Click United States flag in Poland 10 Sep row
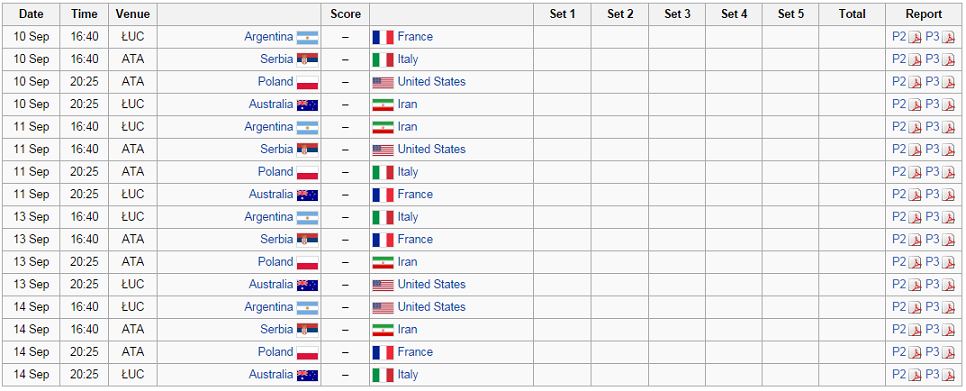 383,82
